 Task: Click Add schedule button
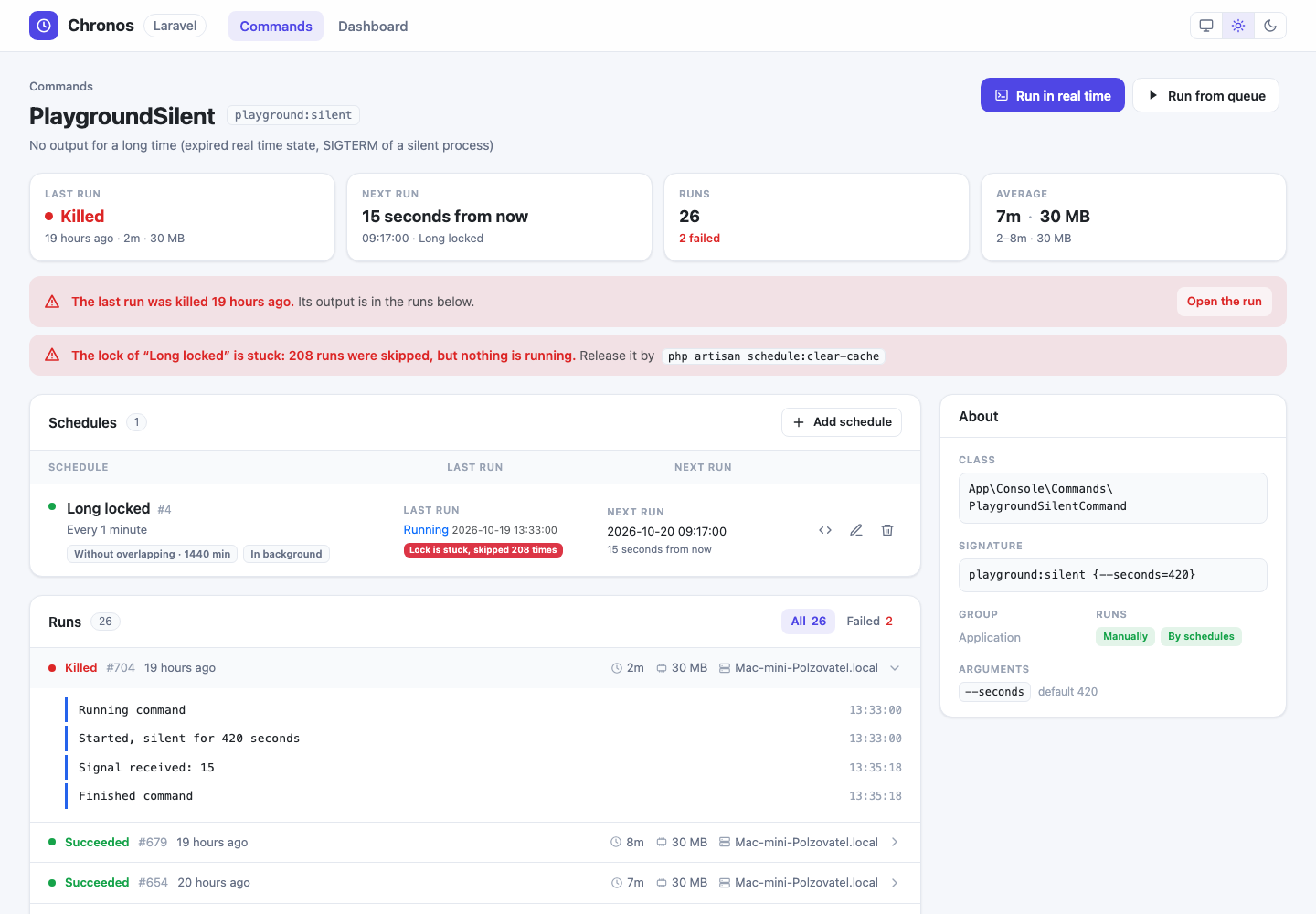(x=842, y=422)
